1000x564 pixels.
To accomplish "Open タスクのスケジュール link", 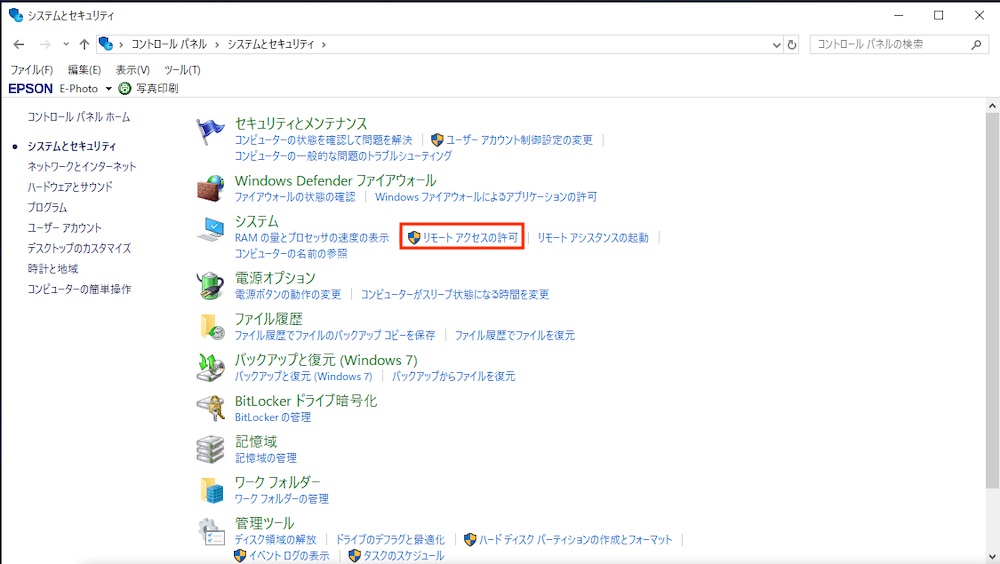I will point(403,556).
